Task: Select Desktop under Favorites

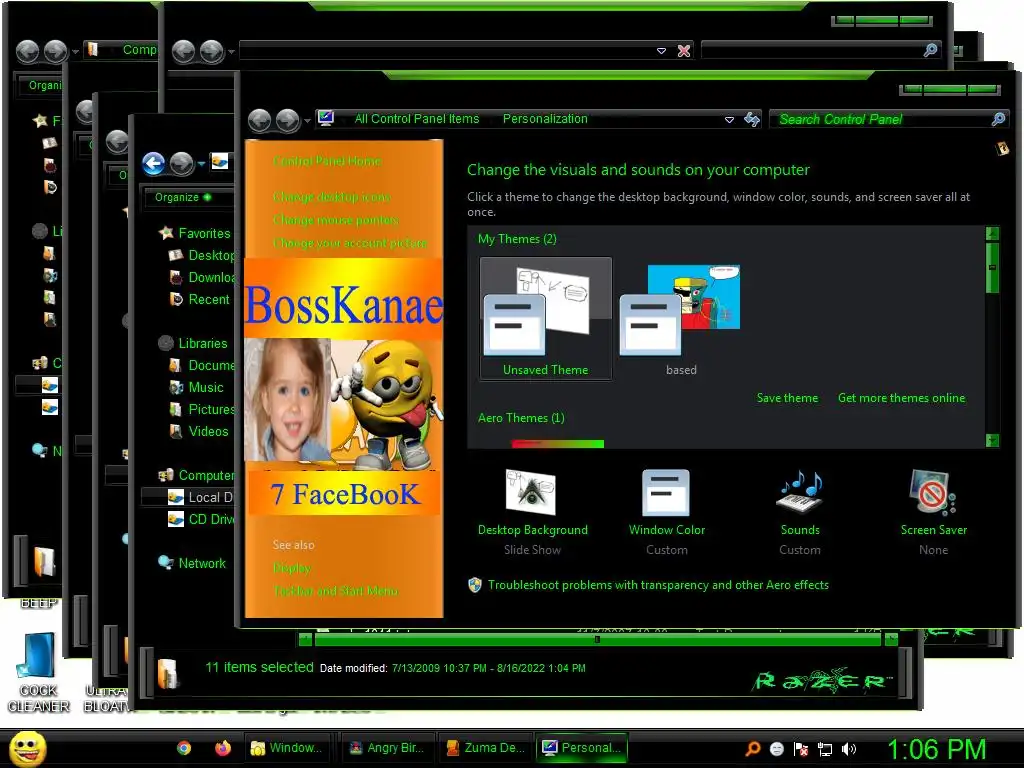Action: pos(210,255)
